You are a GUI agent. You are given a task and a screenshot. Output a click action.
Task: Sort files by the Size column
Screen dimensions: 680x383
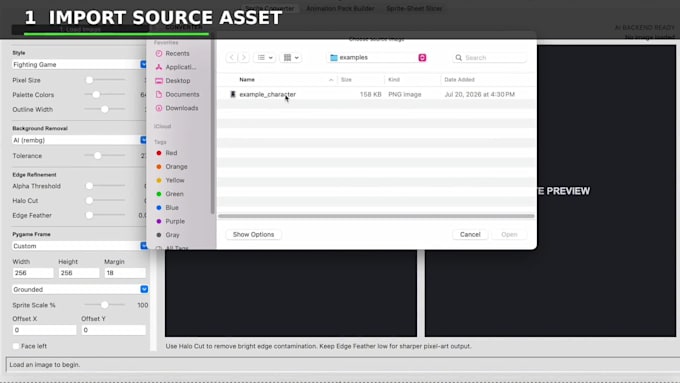tap(346, 79)
